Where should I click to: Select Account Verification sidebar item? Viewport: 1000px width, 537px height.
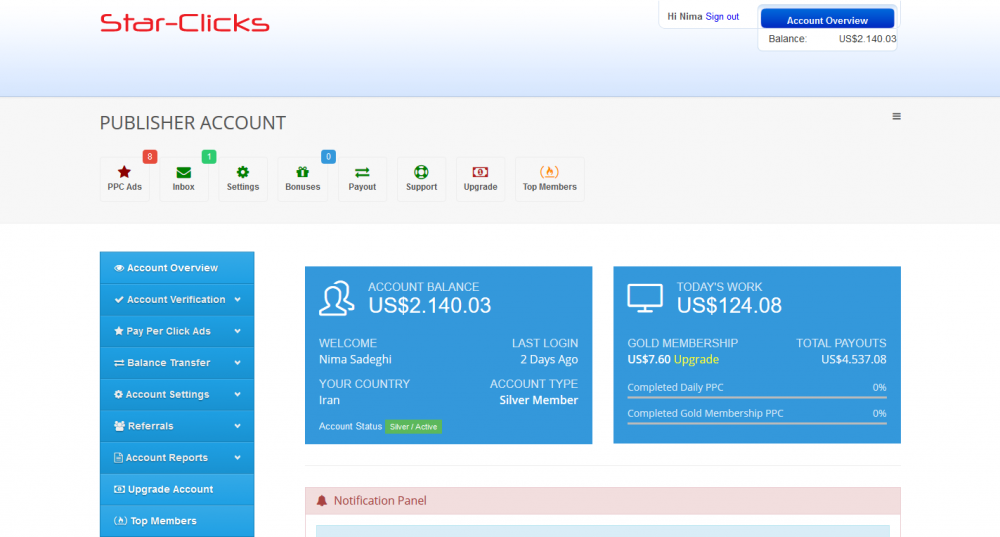pyautogui.click(x=177, y=300)
